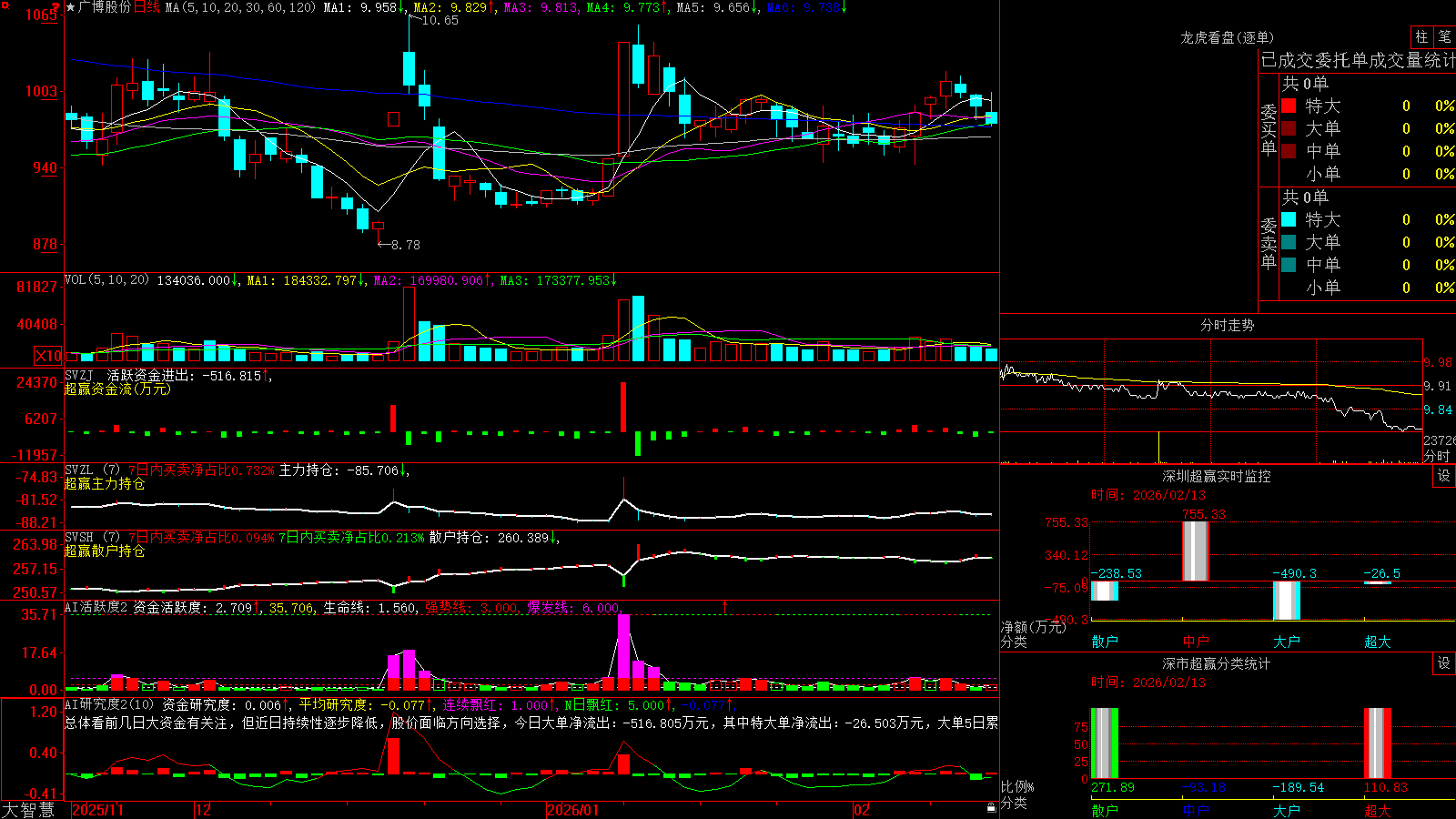Click the MA(5,10,20,30,60,120) indicator label

[x=240, y=7]
